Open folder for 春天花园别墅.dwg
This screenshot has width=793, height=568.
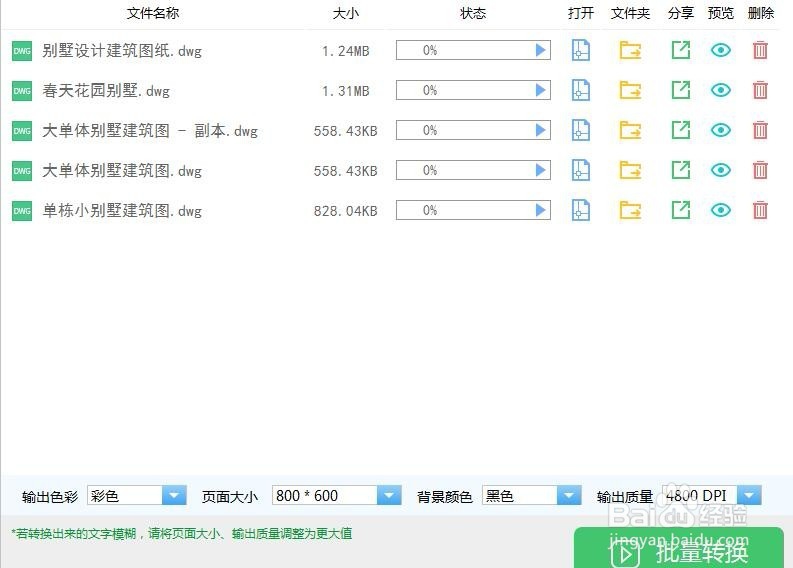click(630, 90)
